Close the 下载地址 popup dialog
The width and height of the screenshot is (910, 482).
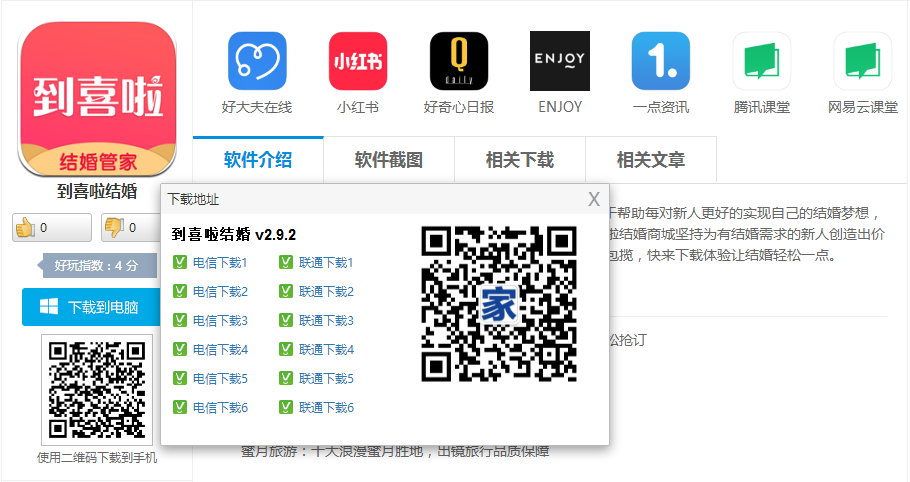point(594,199)
